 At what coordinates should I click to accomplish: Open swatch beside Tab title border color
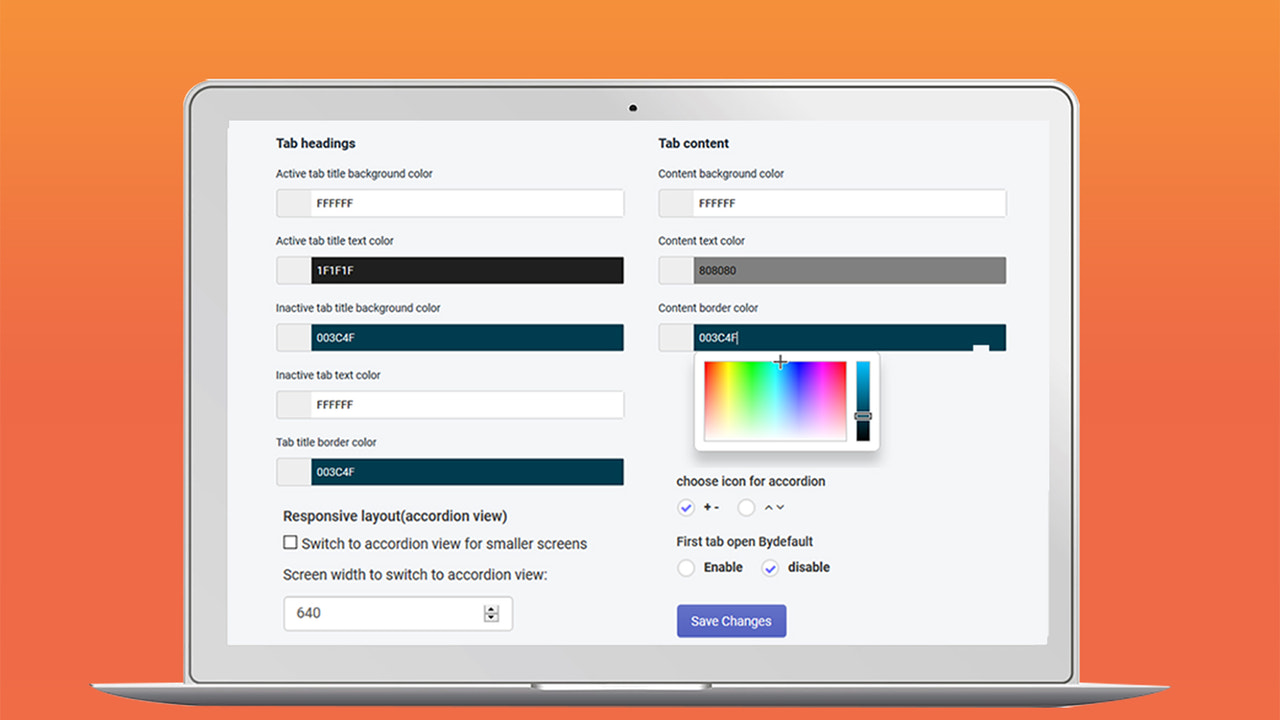294,471
